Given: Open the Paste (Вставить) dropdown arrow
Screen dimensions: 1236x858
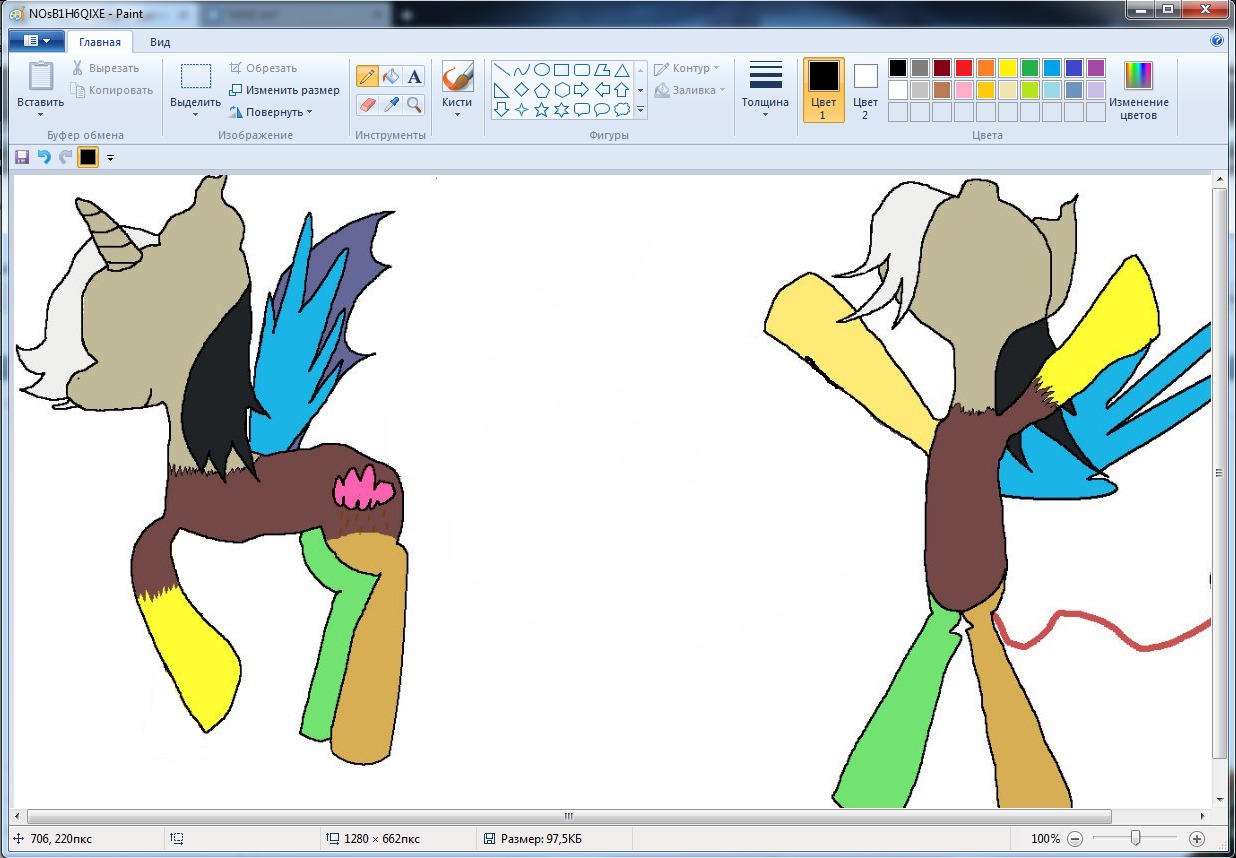Looking at the screenshot, I should (x=41, y=114).
